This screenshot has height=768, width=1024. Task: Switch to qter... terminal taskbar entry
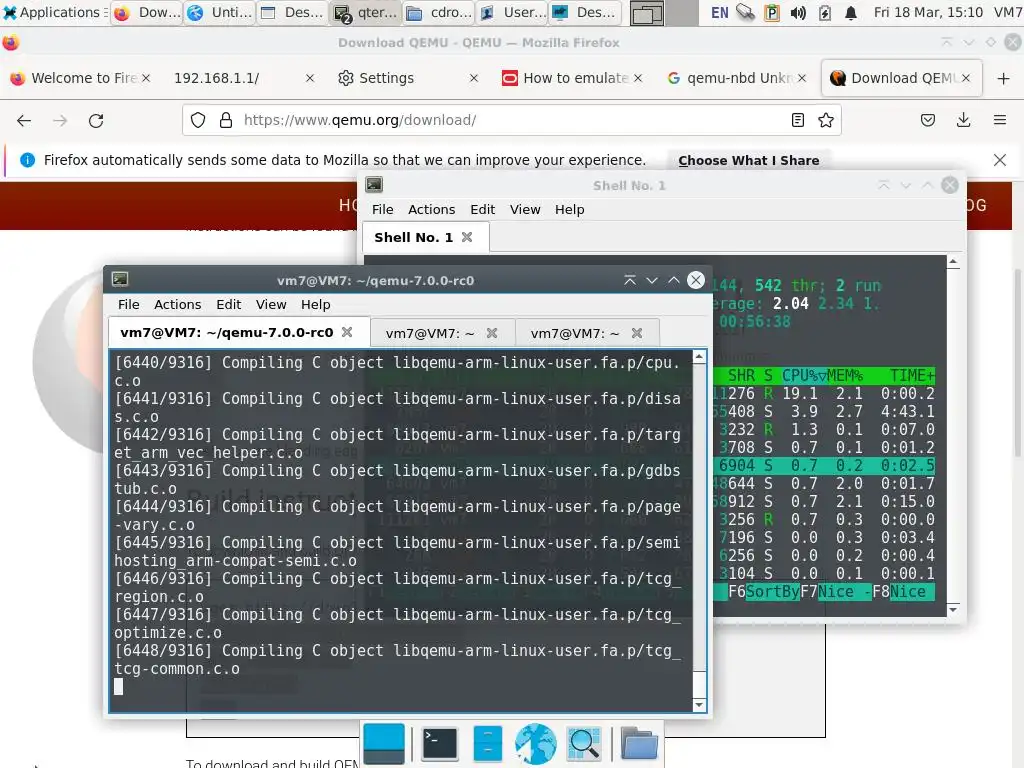click(x=366, y=12)
